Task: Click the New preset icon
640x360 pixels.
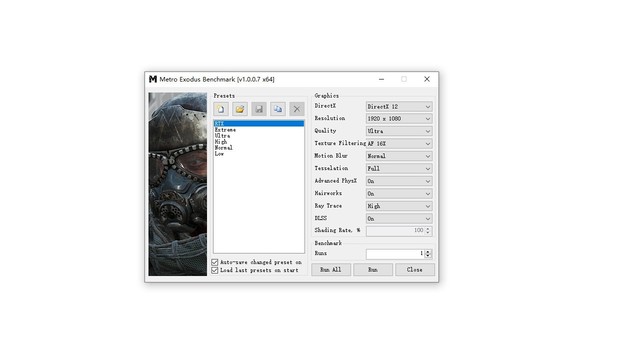Action: [x=221, y=109]
